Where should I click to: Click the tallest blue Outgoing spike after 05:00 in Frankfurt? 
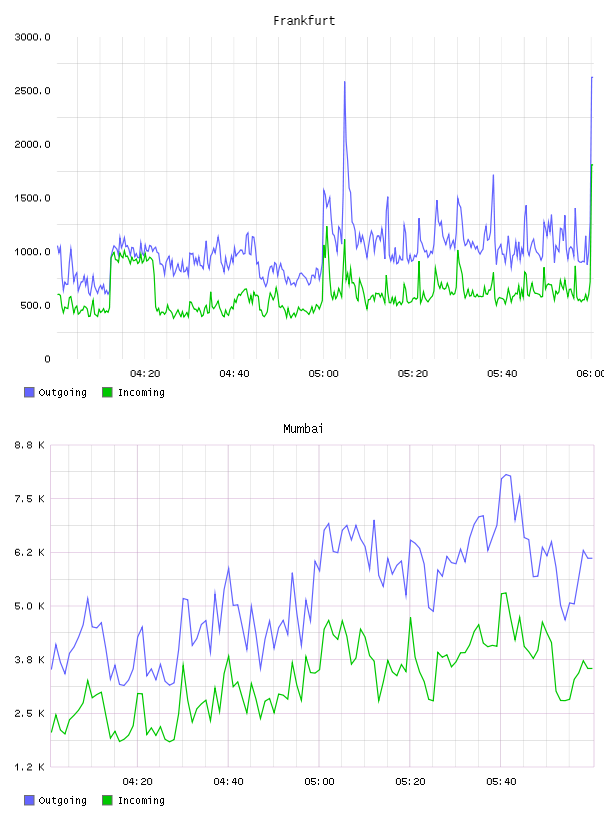click(345, 82)
